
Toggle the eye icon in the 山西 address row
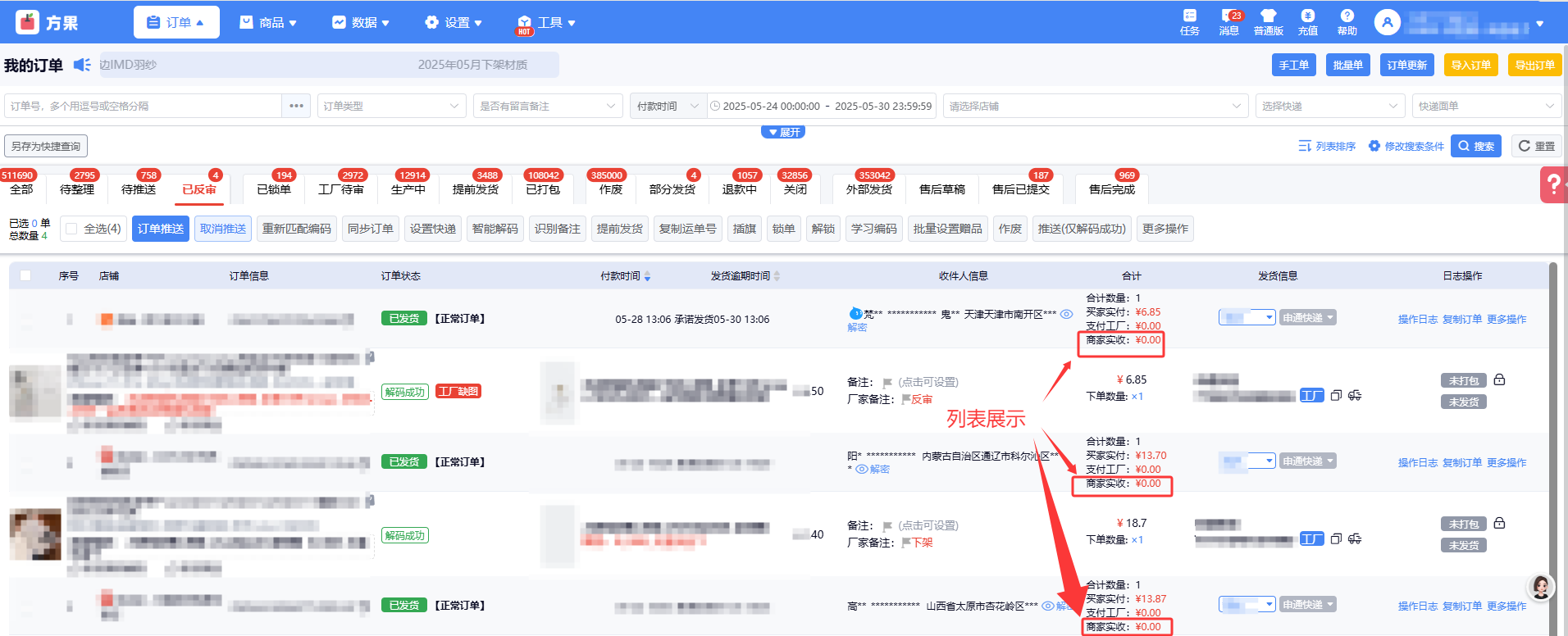point(1047,606)
